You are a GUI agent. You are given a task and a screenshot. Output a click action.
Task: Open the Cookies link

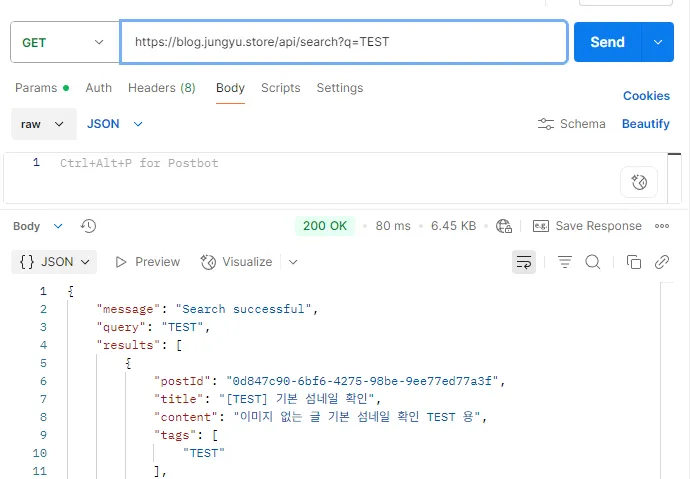pos(646,96)
